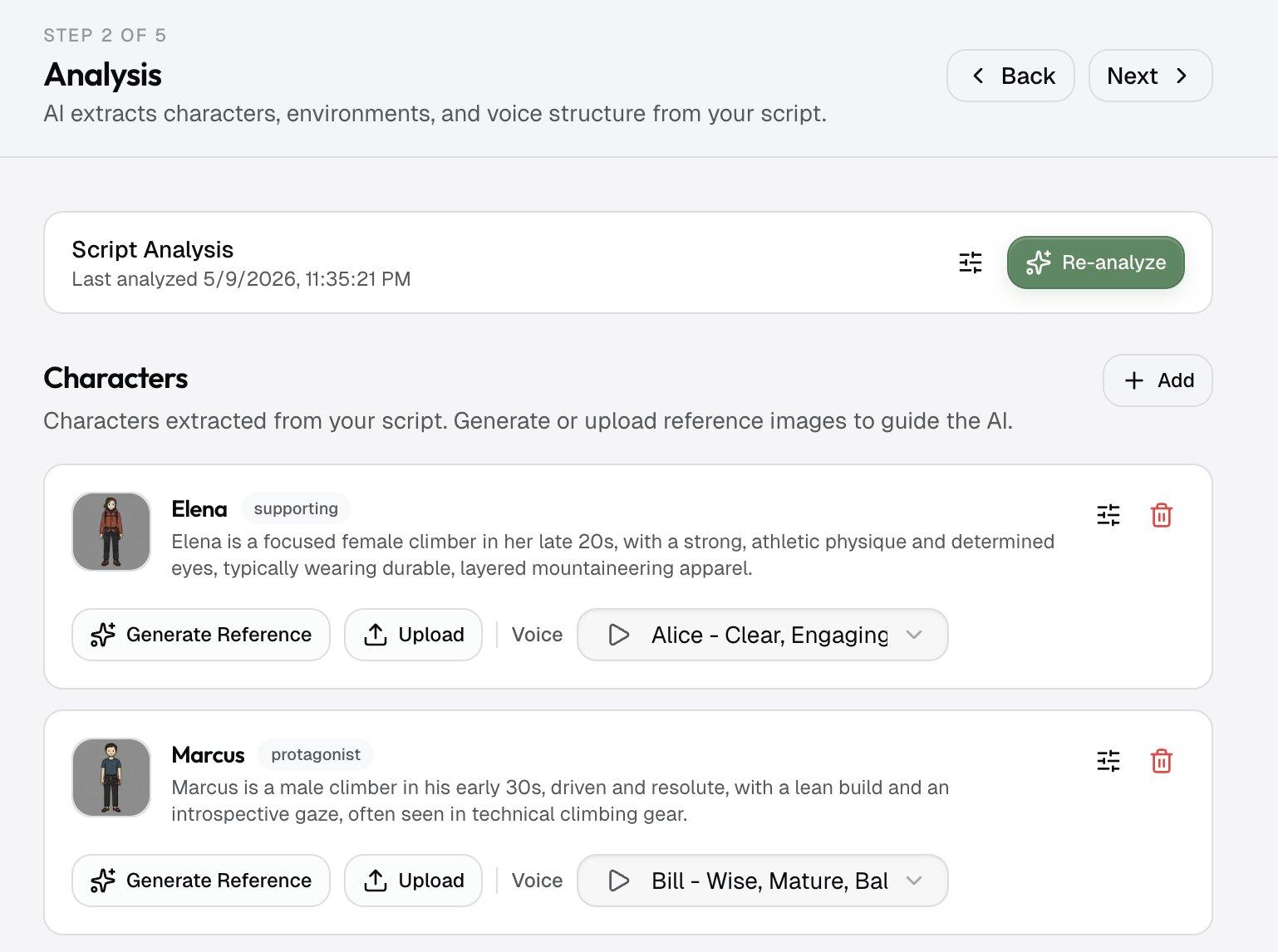This screenshot has width=1278, height=952.
Task: Delete the Marcus character with trash icon
Action: pos(1161,761)
